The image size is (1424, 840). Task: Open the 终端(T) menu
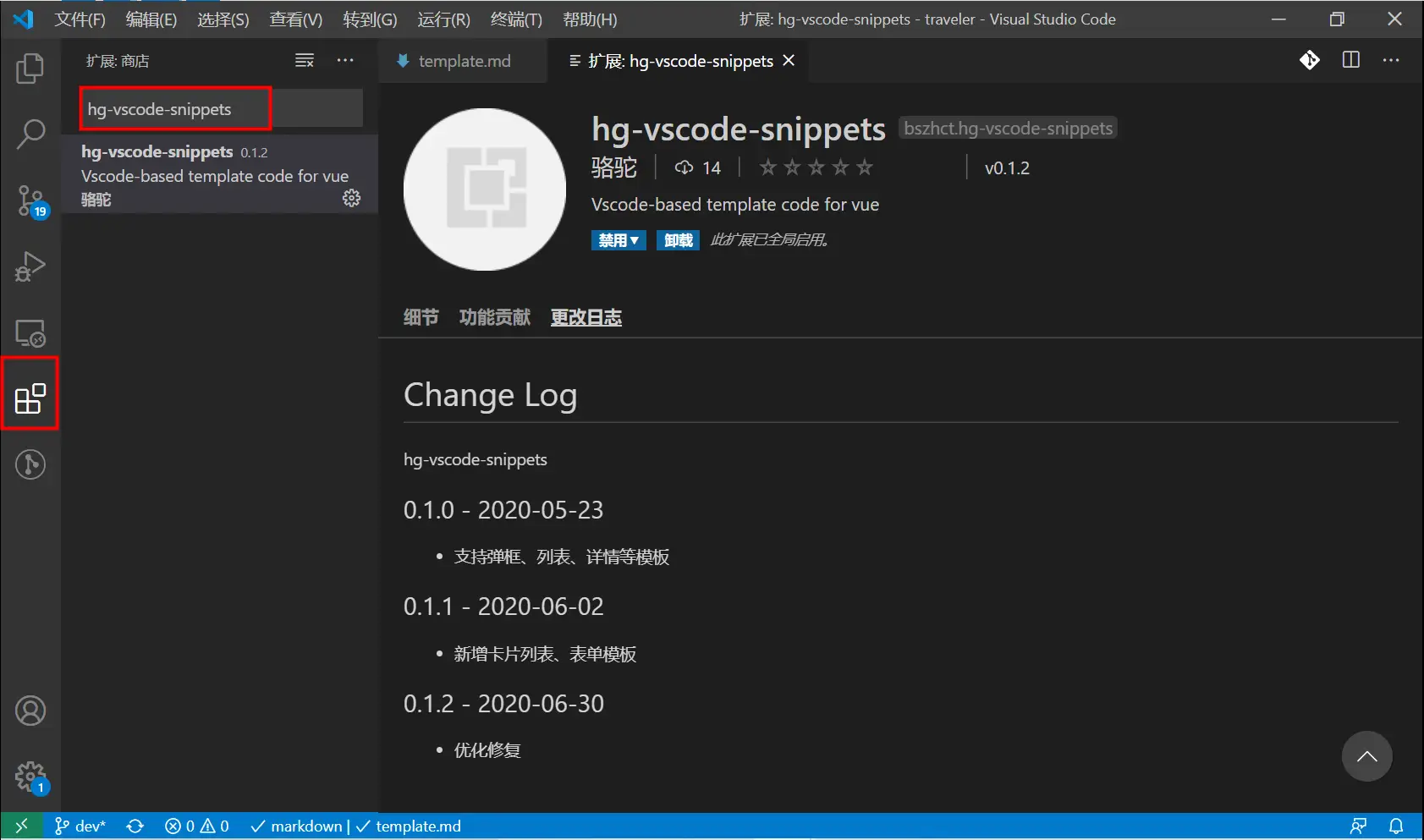[x=516, y=19]
